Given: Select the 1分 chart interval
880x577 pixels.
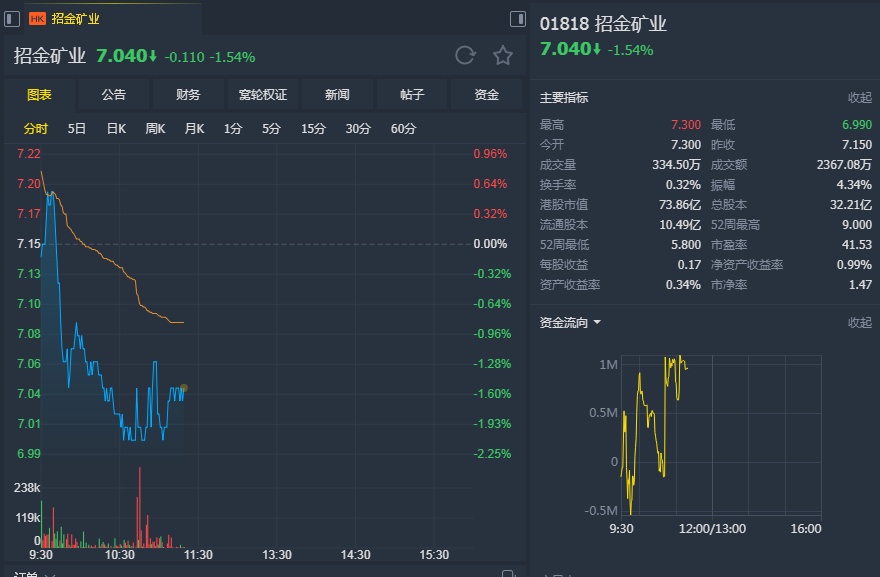Looking at the screenshot, I should click(x=232, y=129).
